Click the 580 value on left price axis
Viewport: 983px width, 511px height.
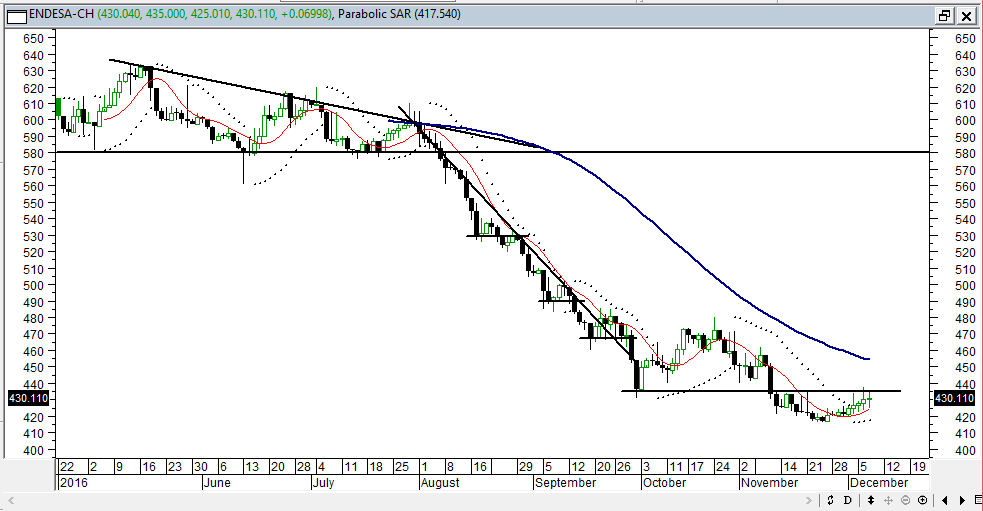[x=33, y=153]
